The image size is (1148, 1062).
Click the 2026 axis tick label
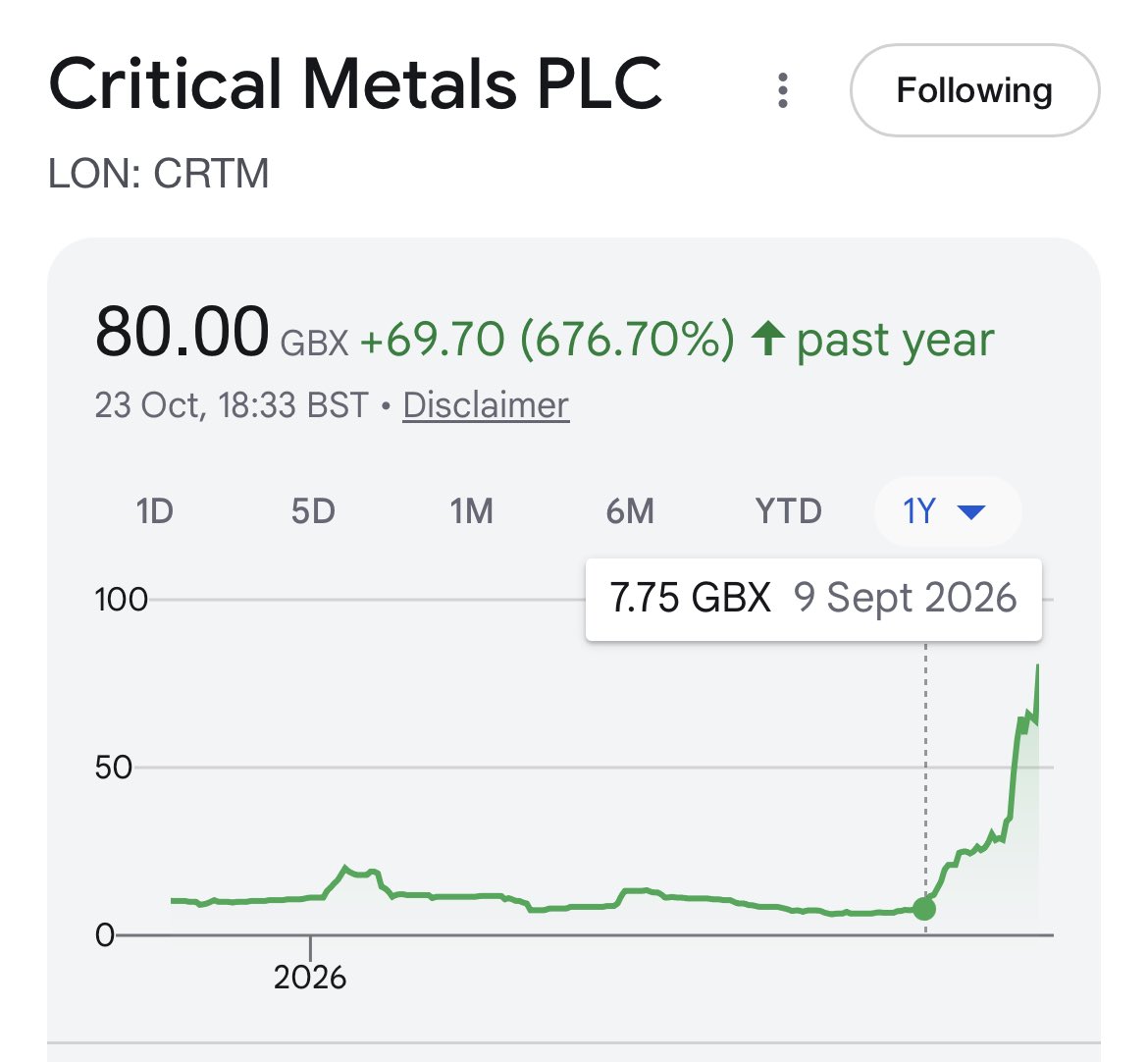coord(310,978)
